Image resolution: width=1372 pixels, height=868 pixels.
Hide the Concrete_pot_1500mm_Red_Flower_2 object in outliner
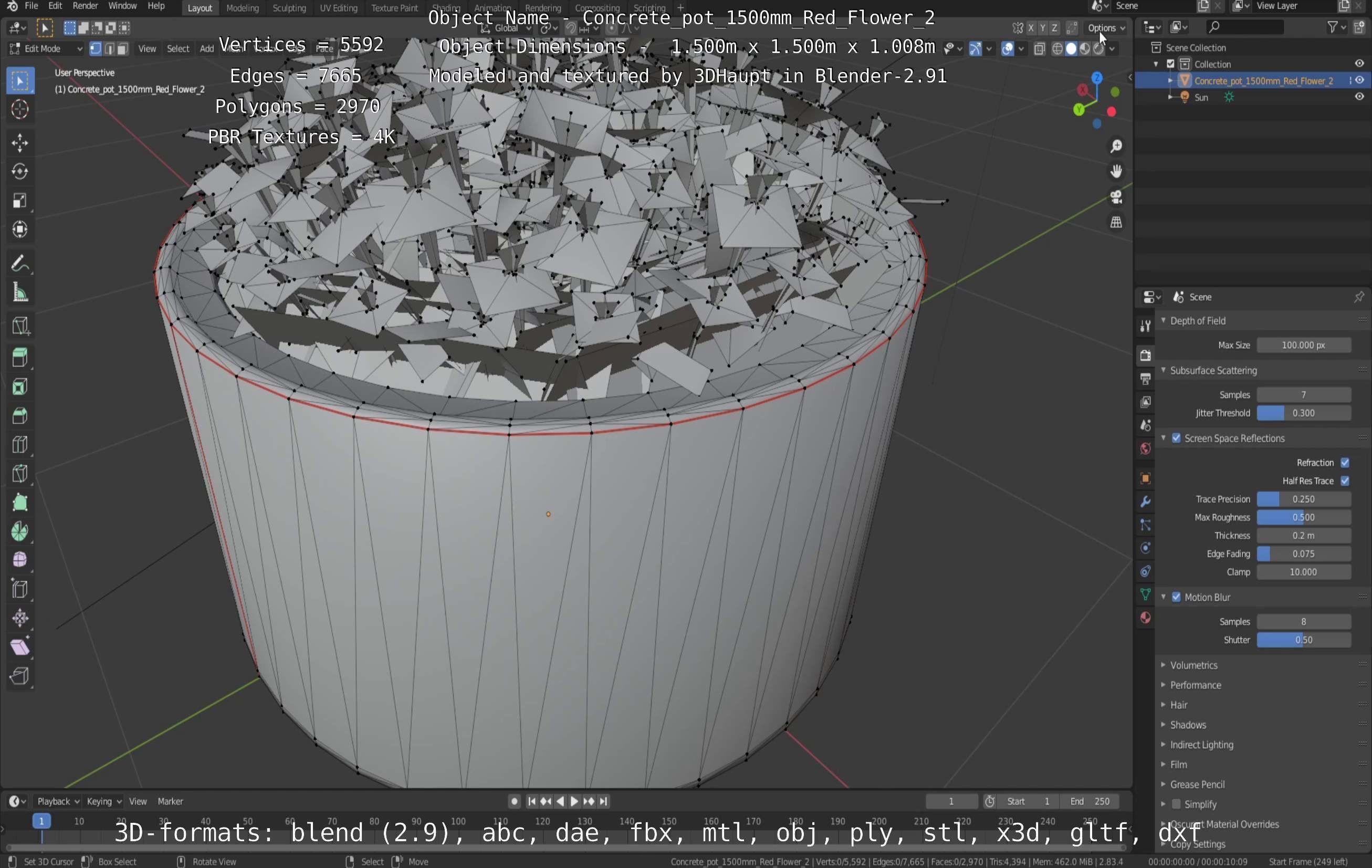(x=1359, y=80)
